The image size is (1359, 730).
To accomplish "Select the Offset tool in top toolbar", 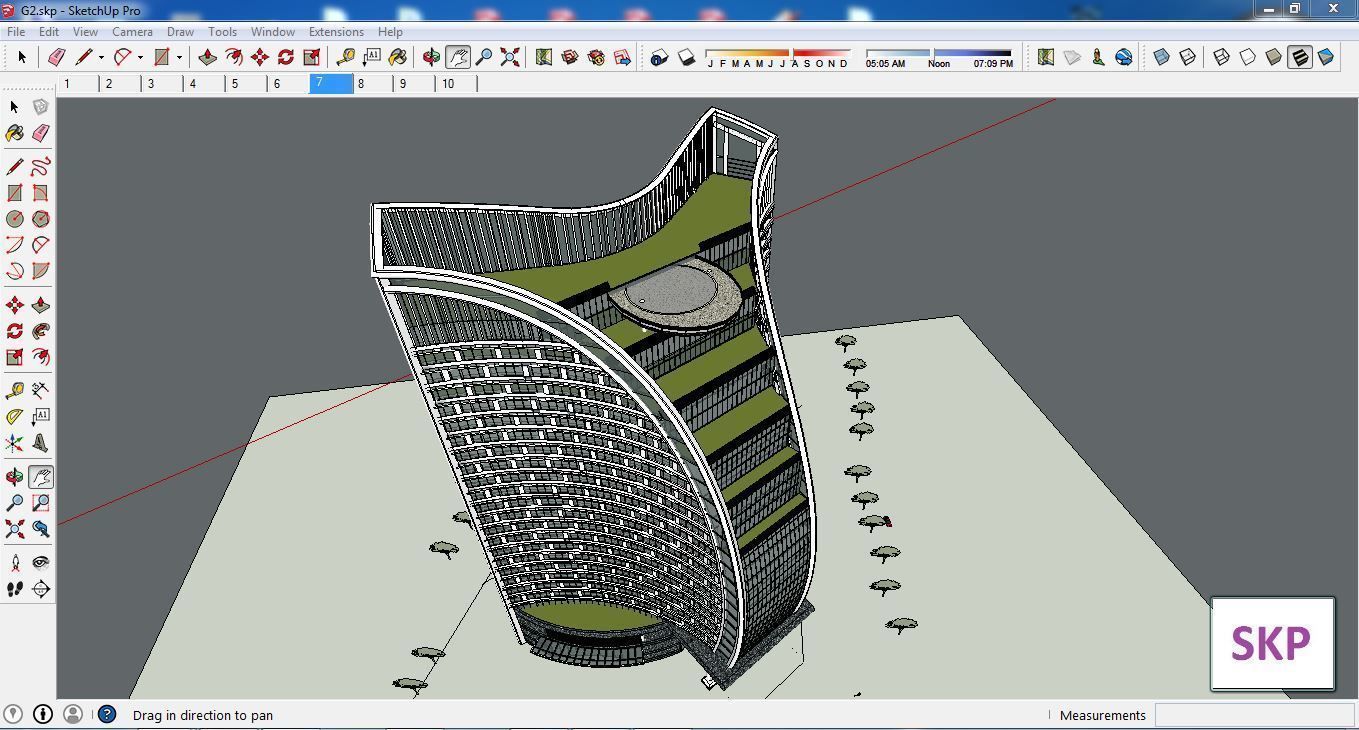I will pyautogui.click(x=233, y=57).
